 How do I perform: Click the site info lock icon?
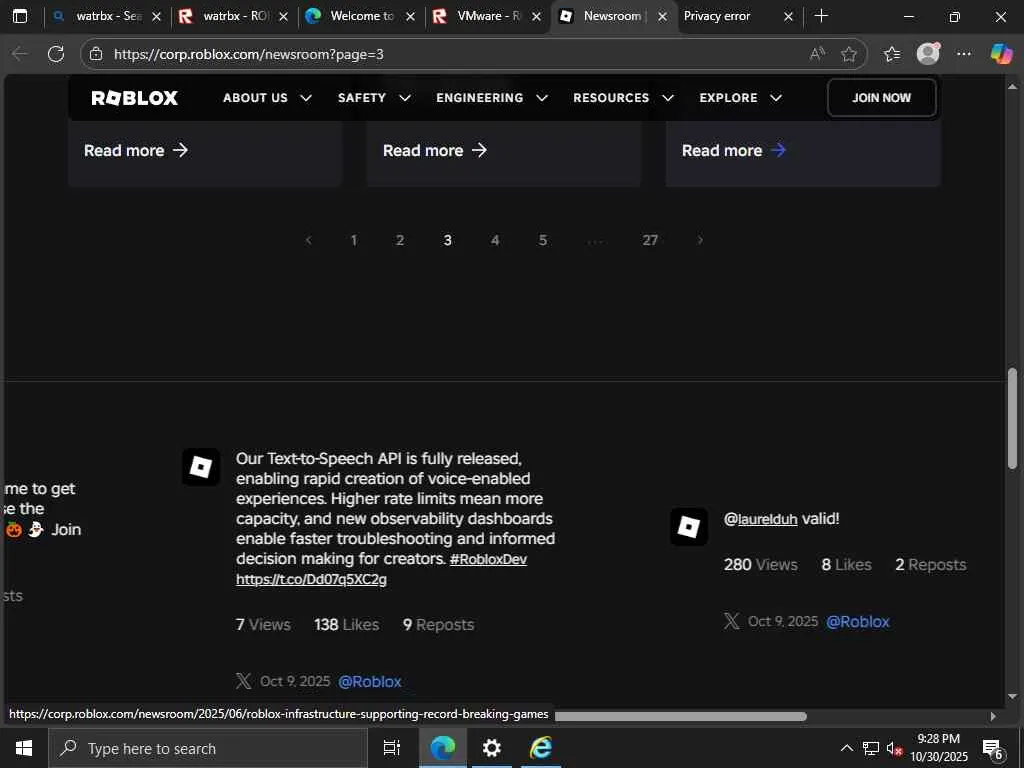point(96,54)
